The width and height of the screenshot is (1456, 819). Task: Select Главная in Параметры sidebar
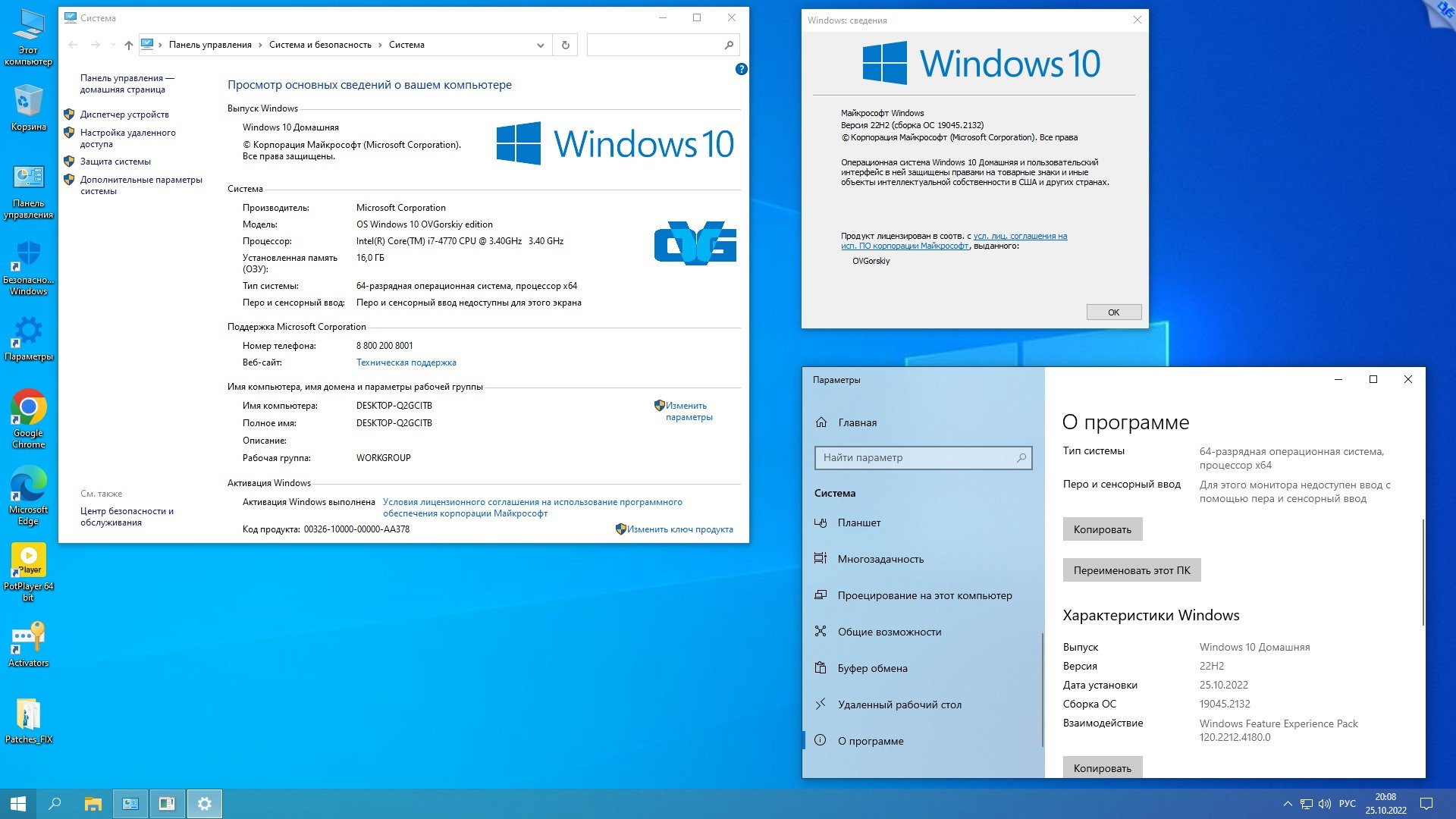[x=858, y=422]
